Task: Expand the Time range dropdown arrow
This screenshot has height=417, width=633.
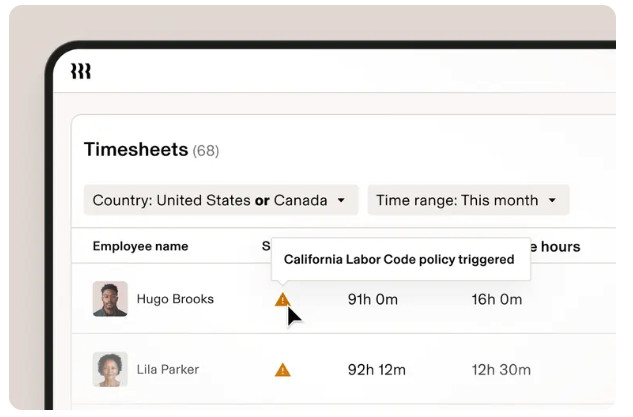Action: [x=552, y=200]
